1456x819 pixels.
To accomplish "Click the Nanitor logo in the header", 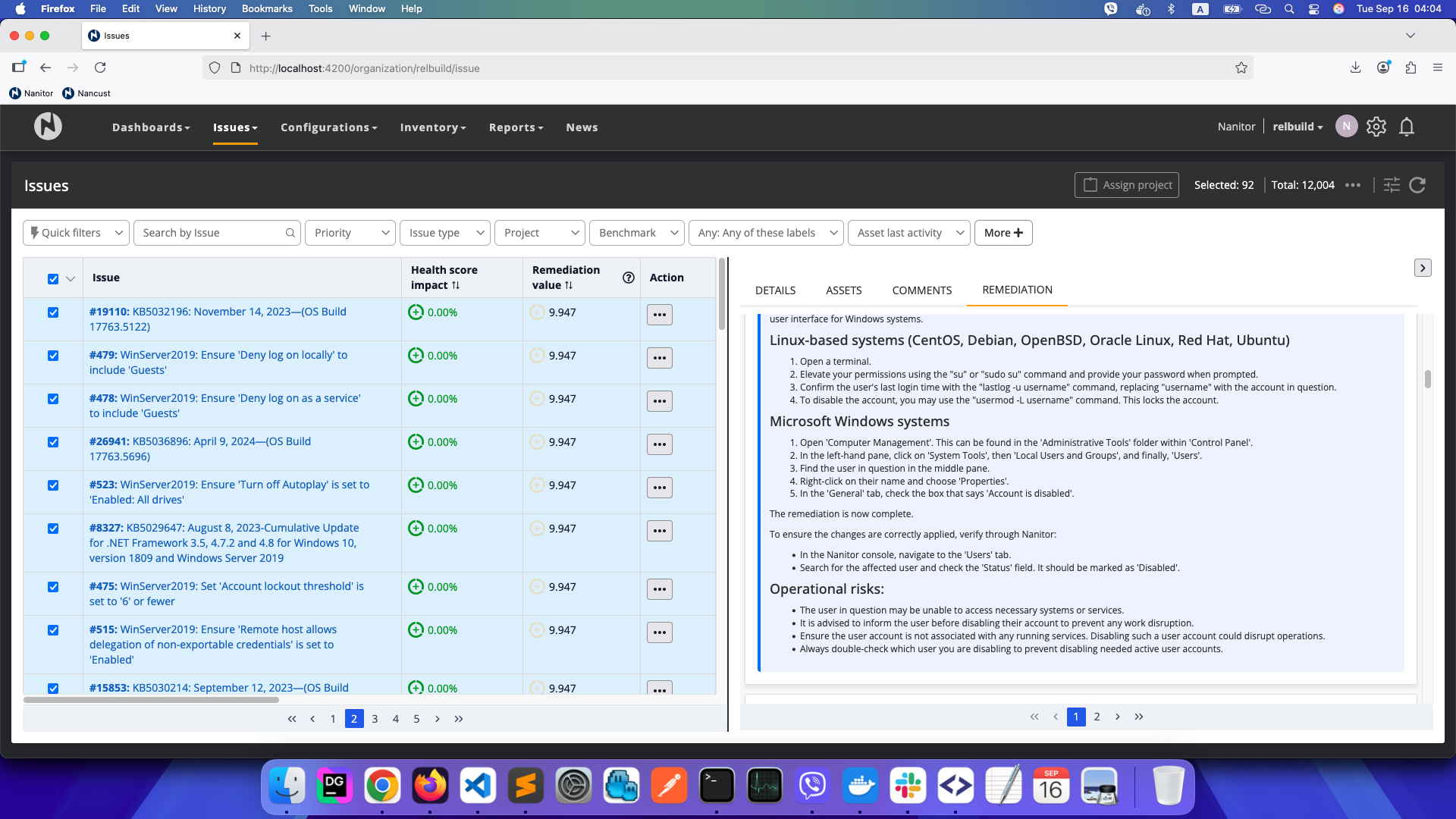I will pyautogui.click(x=48, y=127).
